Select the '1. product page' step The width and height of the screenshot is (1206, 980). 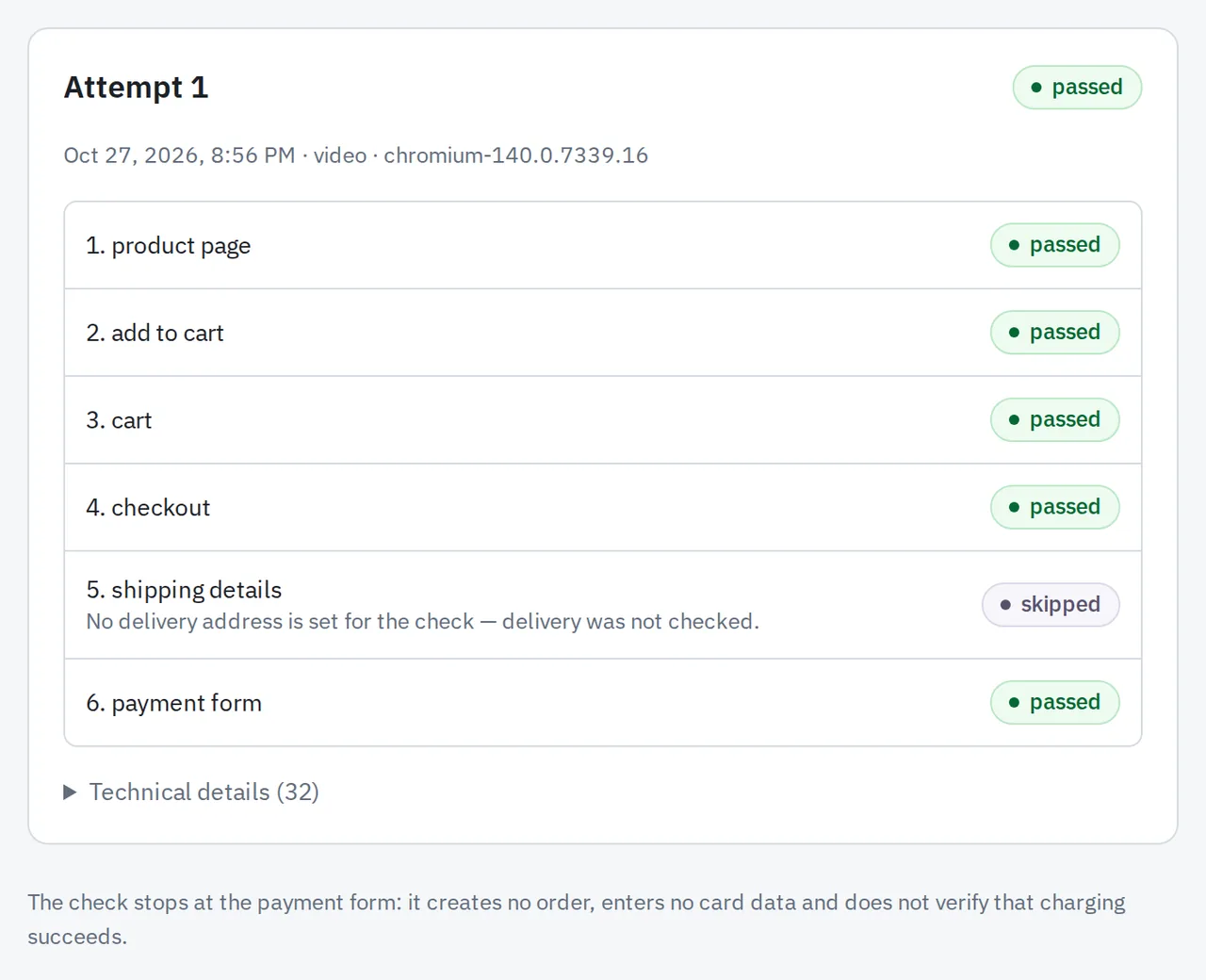603,245
